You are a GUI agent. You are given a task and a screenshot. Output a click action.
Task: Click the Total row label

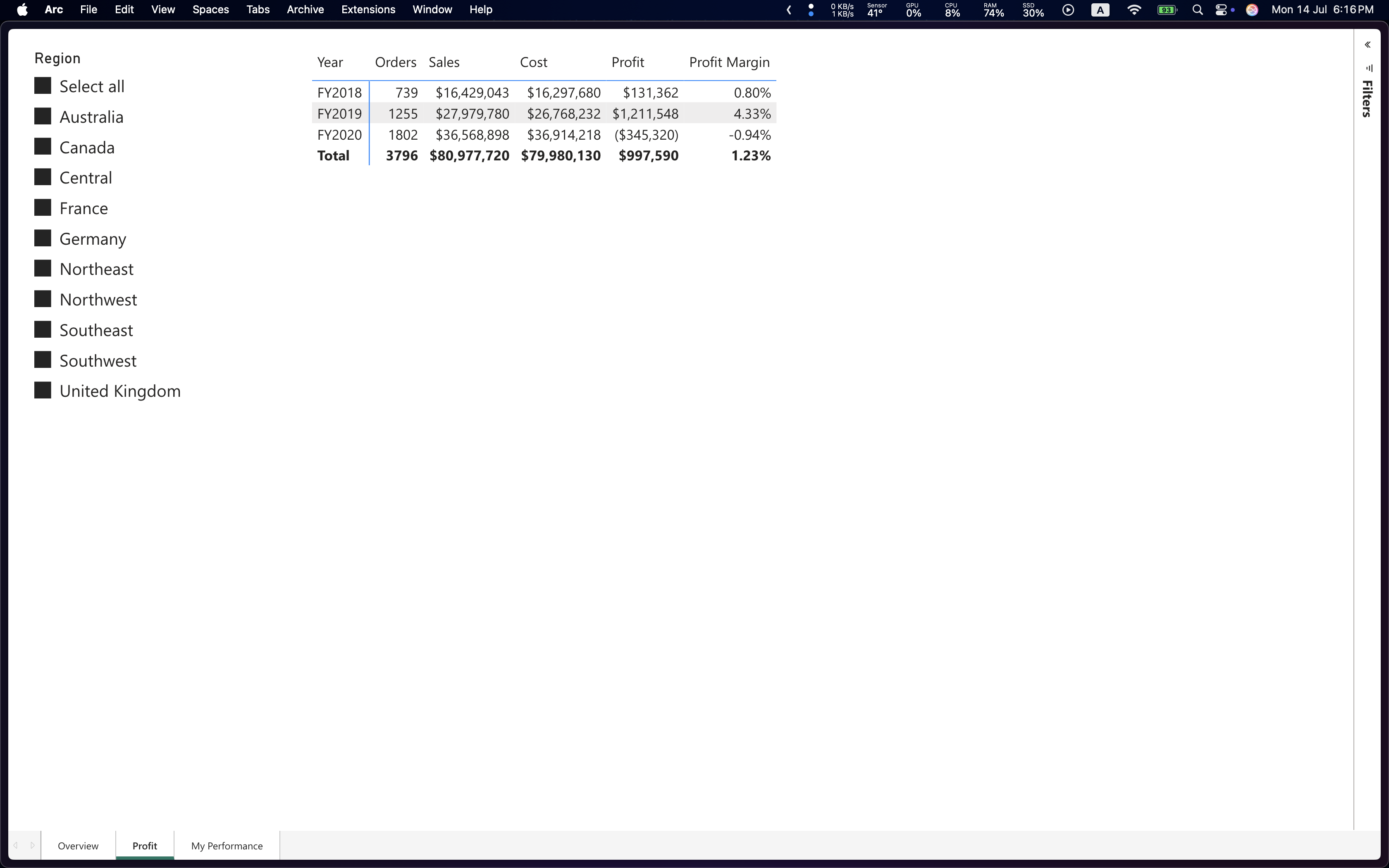tap(334, 155)
